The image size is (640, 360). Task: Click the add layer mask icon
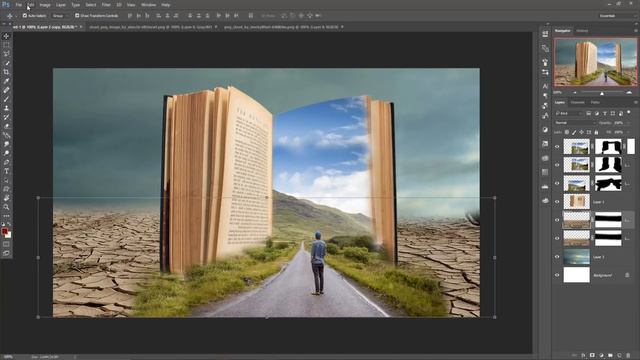[592, 356]
